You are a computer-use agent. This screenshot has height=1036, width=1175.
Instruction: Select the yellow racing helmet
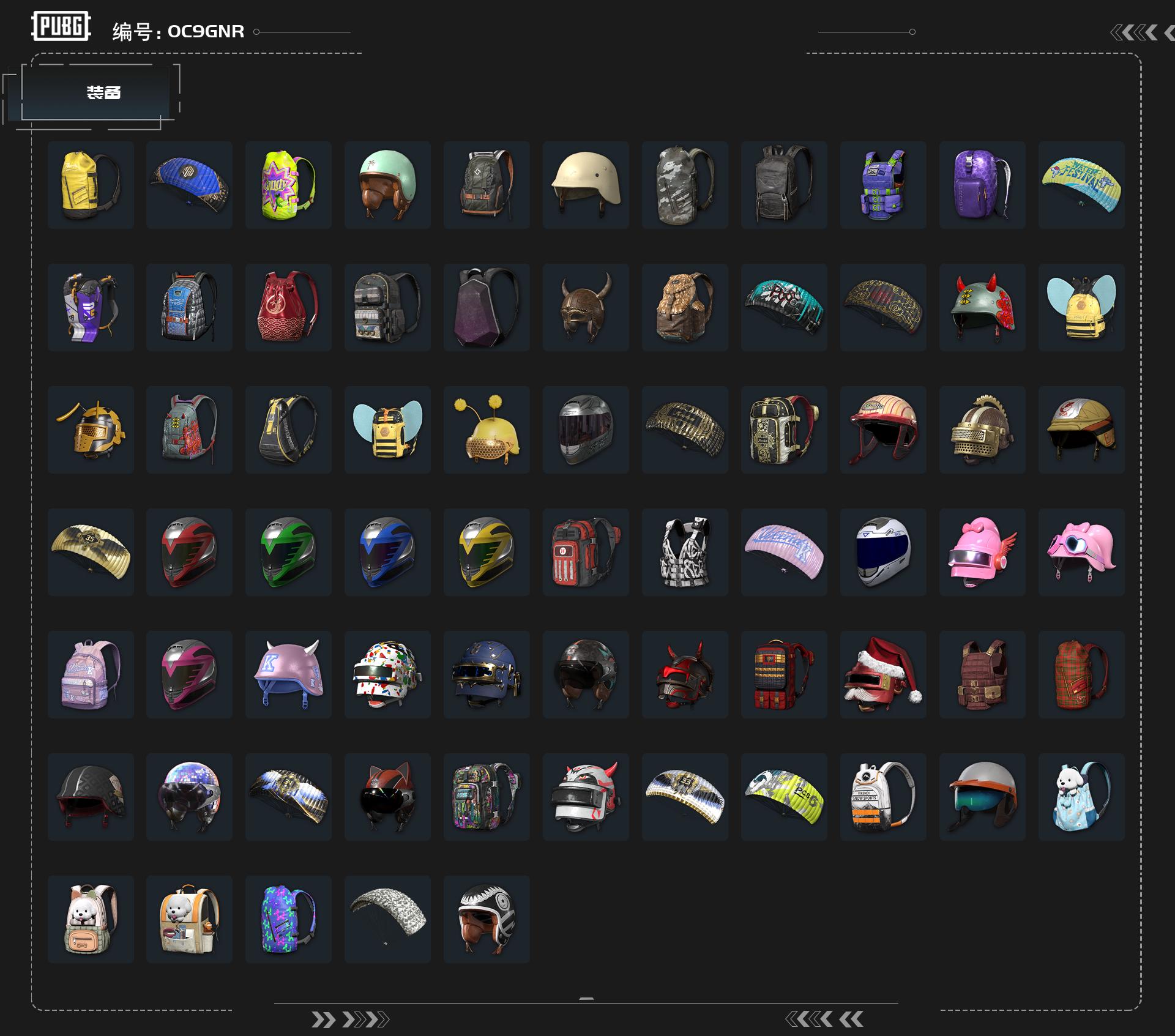[x=487, y=552]
